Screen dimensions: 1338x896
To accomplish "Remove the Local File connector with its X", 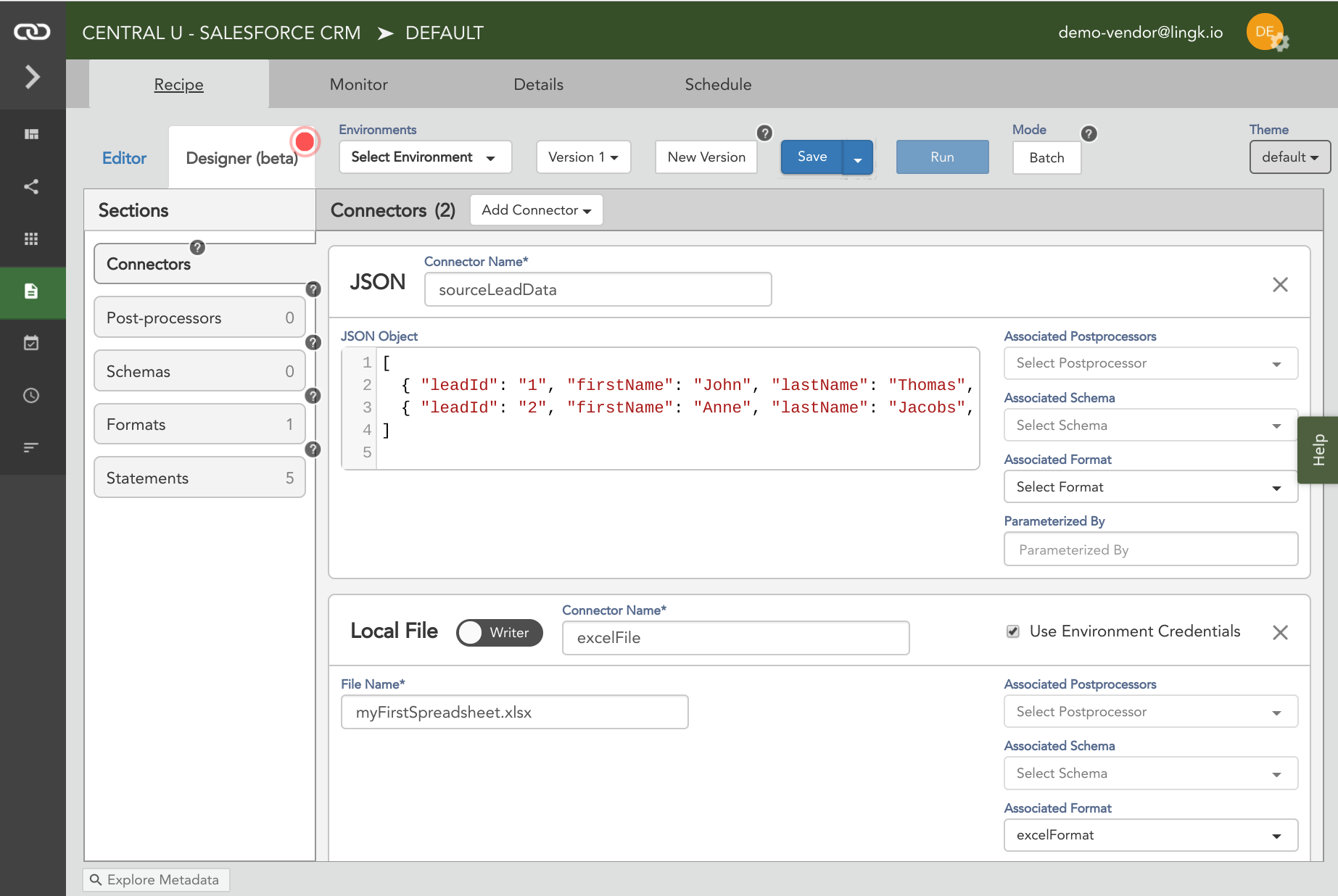I will tap(1280, 633).
